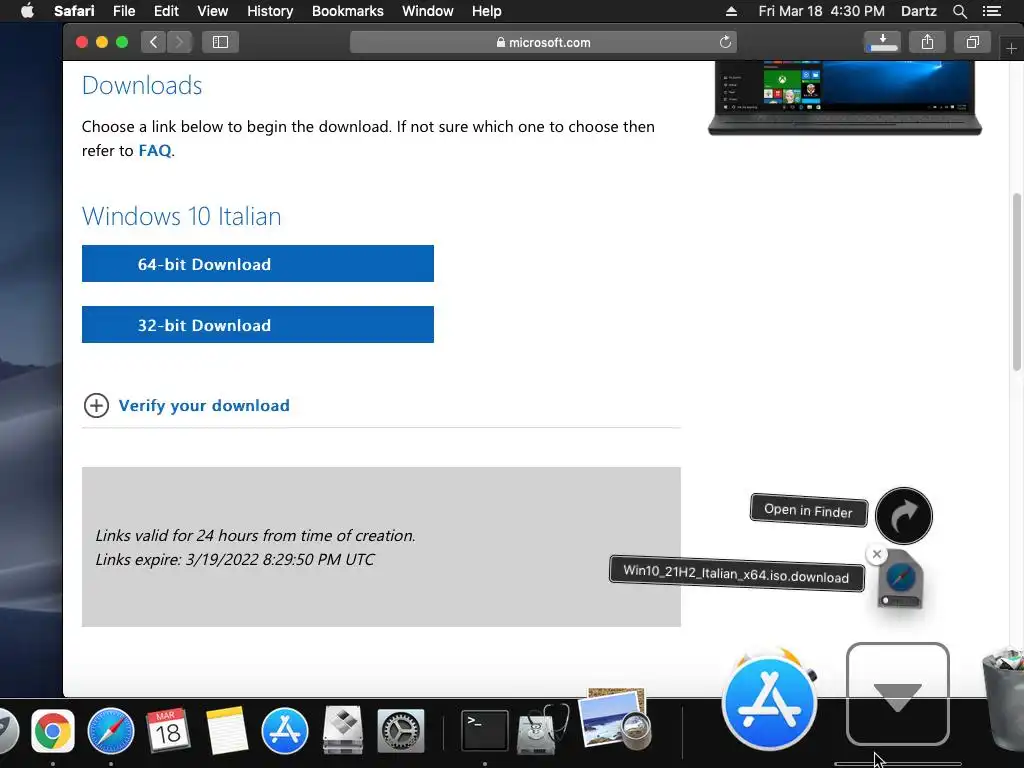Follow the FAQ link
The image size is (1024, 768).
(x=155, y=151)
